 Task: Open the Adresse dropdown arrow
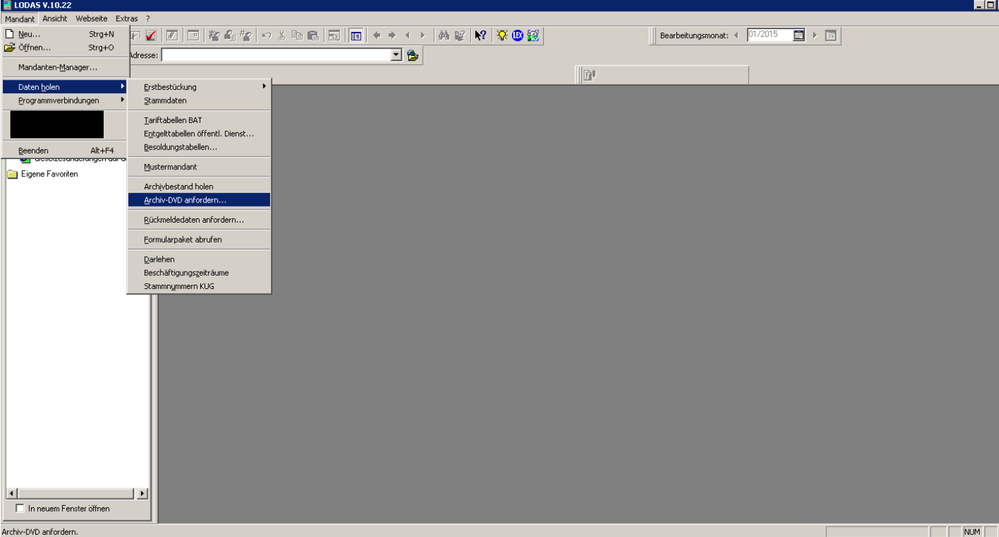(x=397, y=56)
